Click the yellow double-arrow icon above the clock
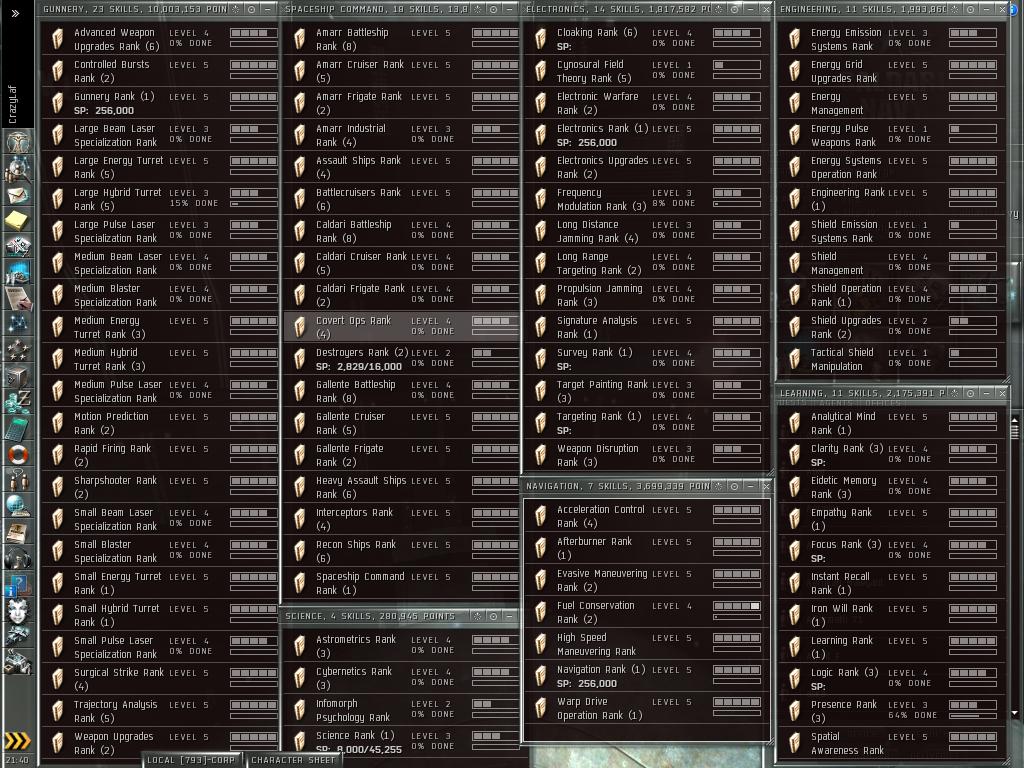Image resolution: width=1024 pixels, height=768 pixels. click(18, 740)
